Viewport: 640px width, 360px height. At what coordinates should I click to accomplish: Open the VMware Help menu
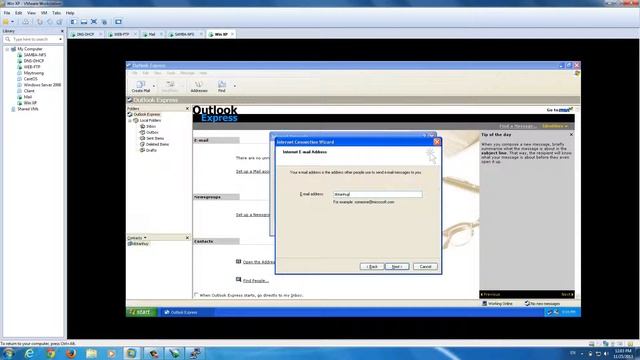pyautogui.click(x=70, y=13)
